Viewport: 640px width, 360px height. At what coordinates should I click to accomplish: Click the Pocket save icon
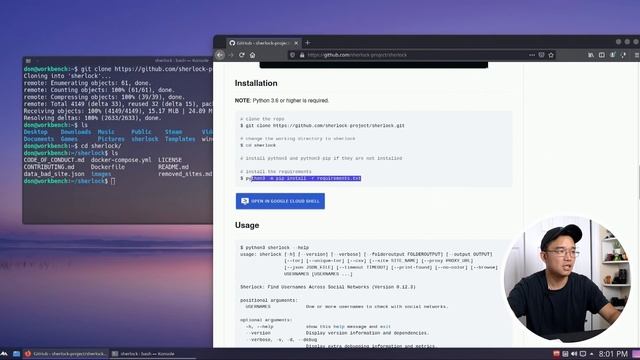541,55
